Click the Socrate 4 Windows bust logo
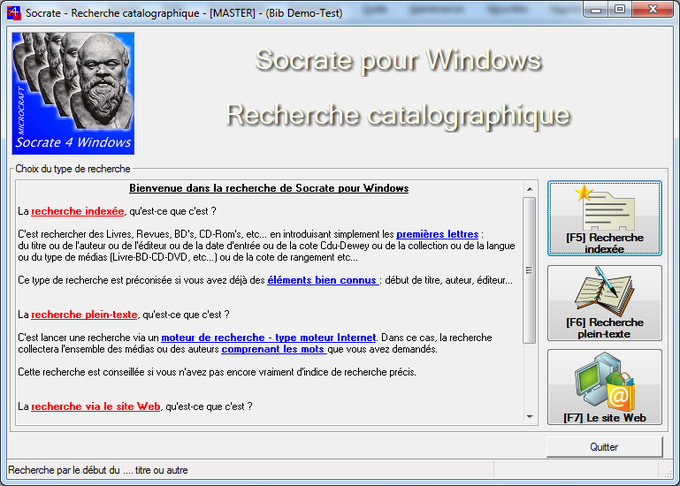This screenshot has width=680, height=486. (73, 93)
